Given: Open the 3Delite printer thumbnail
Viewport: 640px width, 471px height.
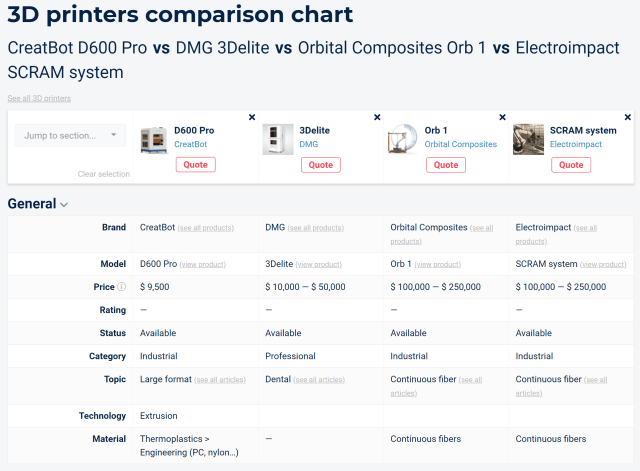Looking at the screenshot, I should pos(278,140).
